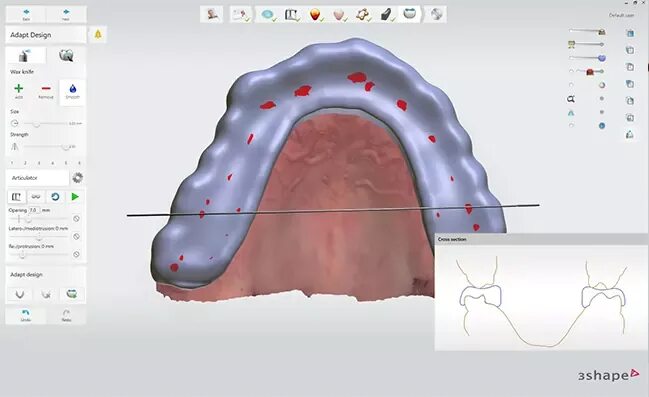Reset the Re-/protrusion value icon
The height and width of the screenshot is (397, 649).
click(x=76, y=254)
